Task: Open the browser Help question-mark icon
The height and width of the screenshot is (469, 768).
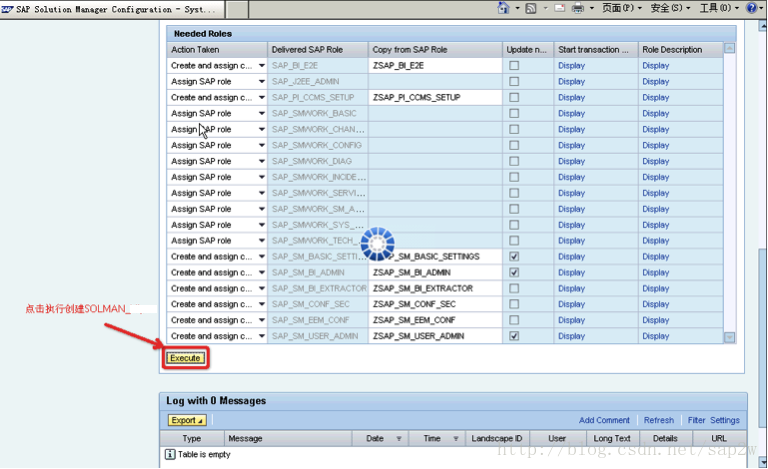Action: 751,8
